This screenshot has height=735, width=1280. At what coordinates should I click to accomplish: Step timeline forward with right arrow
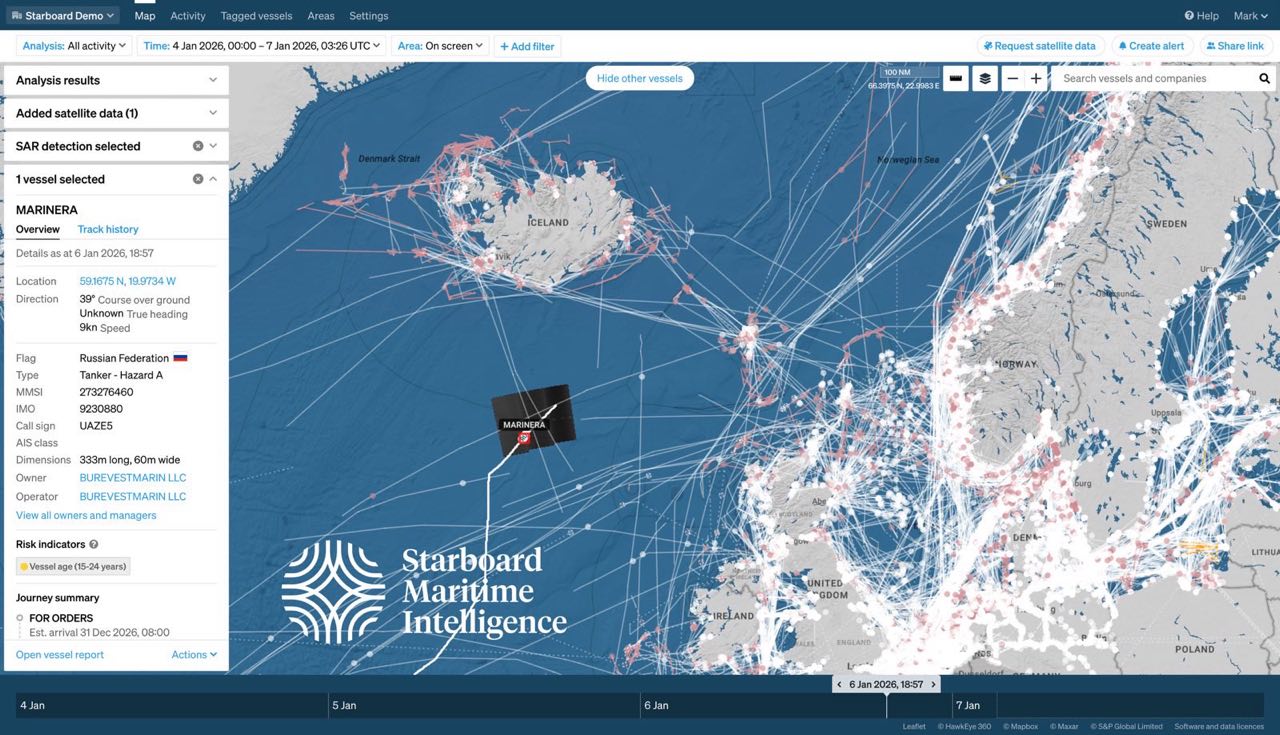(933, 685)
